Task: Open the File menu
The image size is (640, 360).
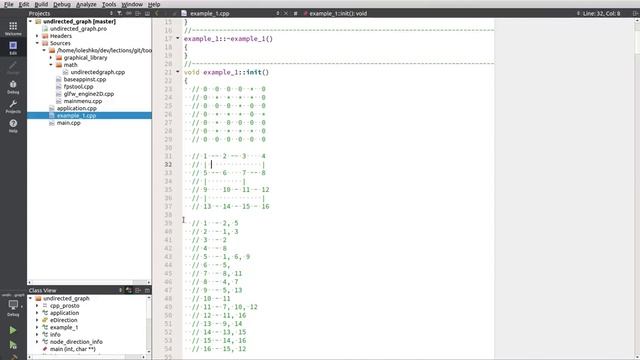Action: tap(9, 4)
